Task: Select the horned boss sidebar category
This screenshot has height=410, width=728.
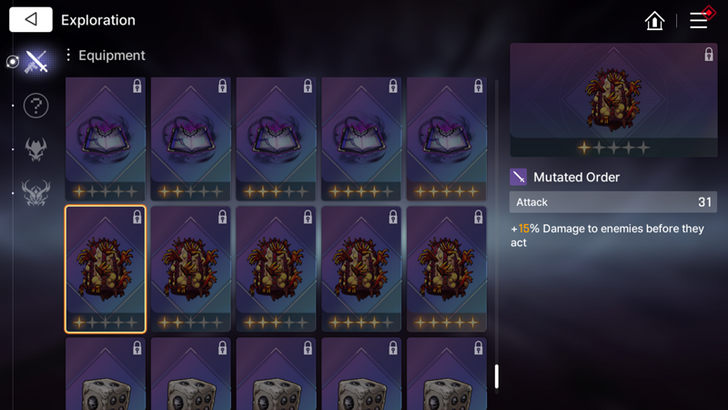Action: pyautogui.click(x=36, y=193)
